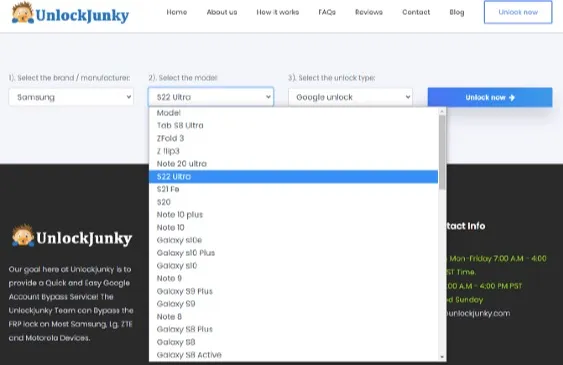This screenshot has height=365, width=563.
Task: Choose Galaxy S8 option
Action: (293, 342)
